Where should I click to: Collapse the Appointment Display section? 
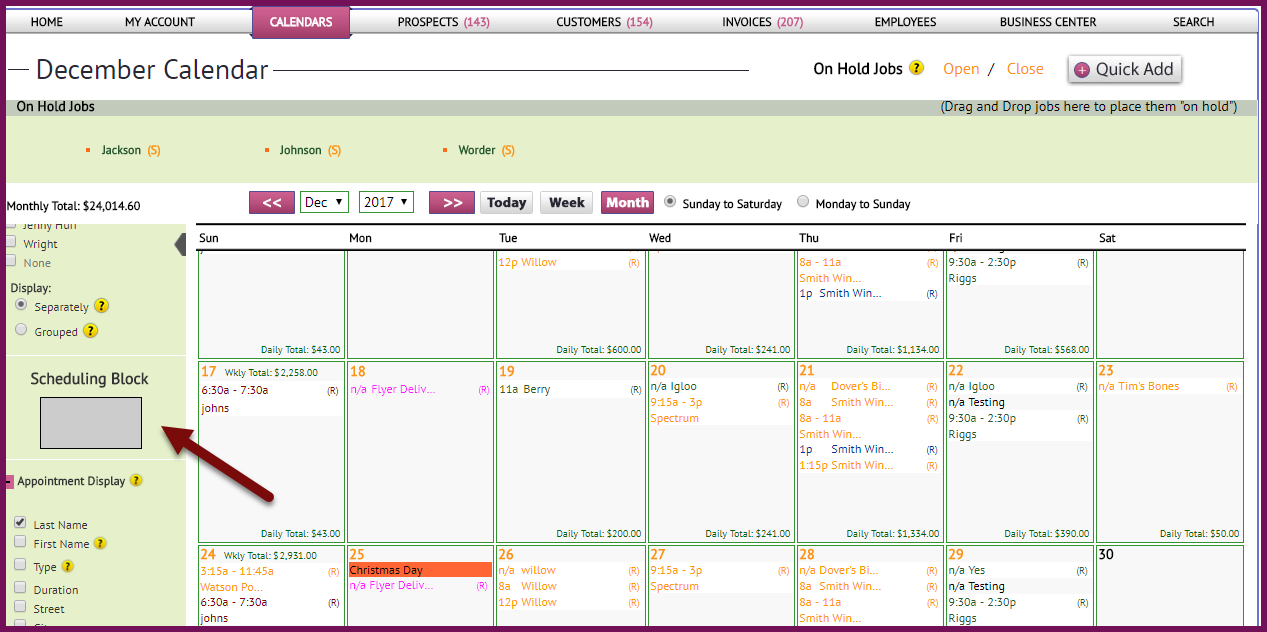tap(10, 481)
